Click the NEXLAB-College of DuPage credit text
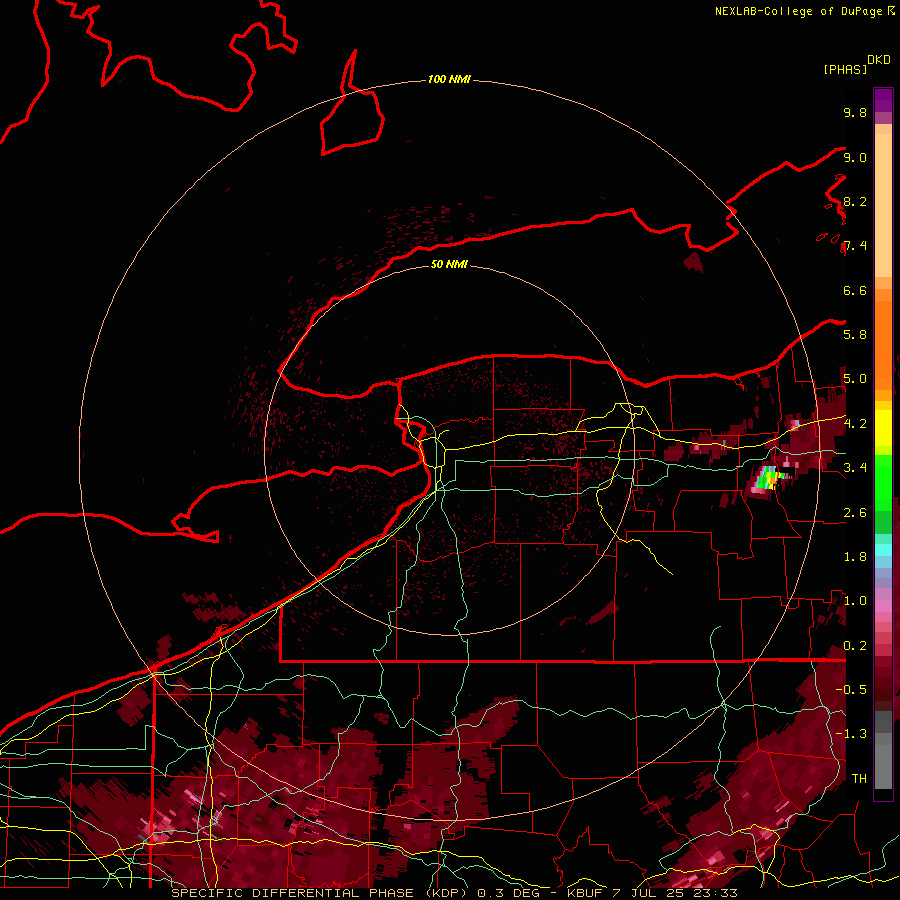 [x=798, y=11]
